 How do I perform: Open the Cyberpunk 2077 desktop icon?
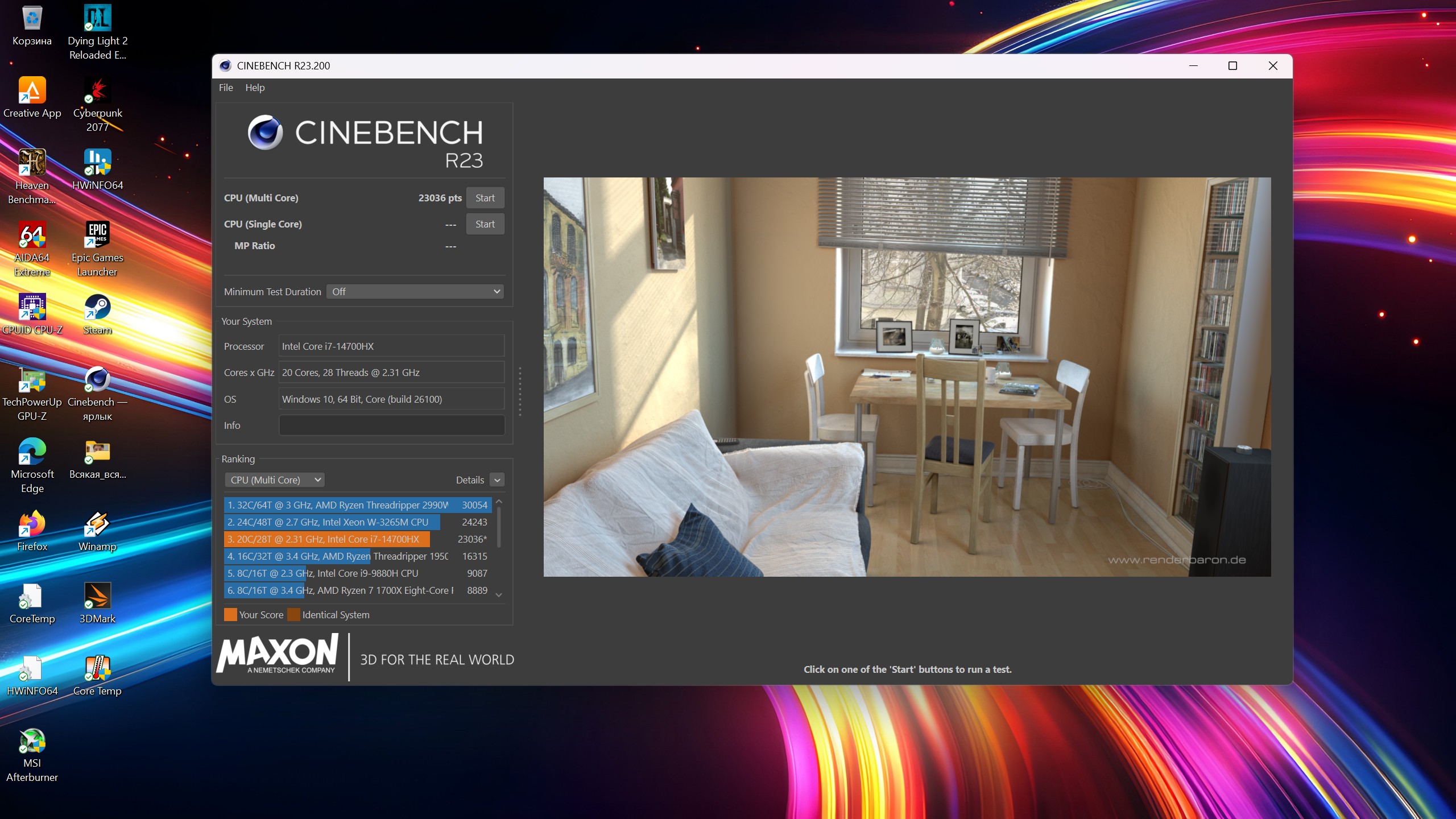pyautogui.click(x=97, y=91)
